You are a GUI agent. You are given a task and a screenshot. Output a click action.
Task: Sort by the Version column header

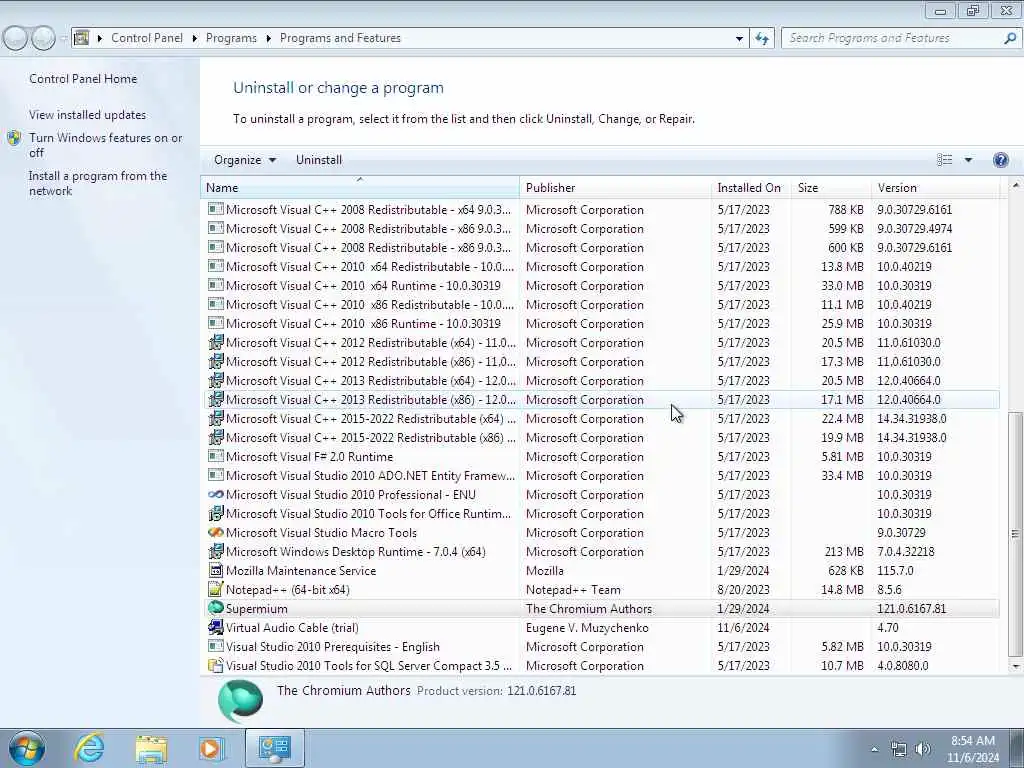[935, 187]
